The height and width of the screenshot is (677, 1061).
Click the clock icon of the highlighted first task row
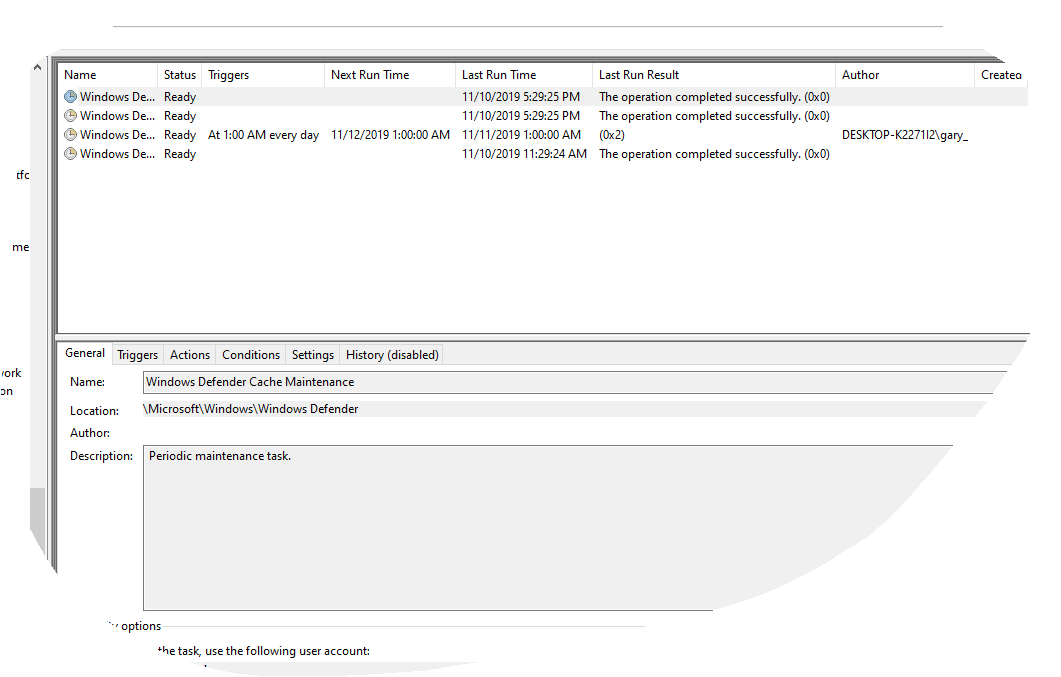point(70,97)
